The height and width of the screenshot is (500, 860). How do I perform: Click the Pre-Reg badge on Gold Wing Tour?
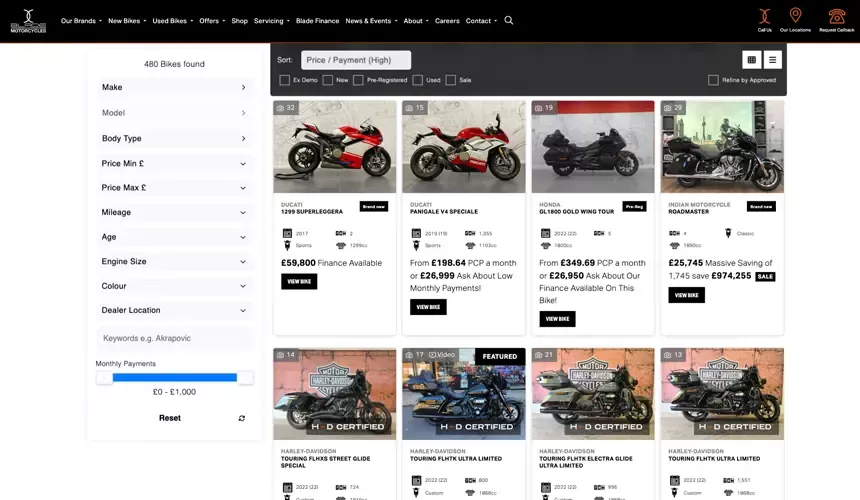634,207
